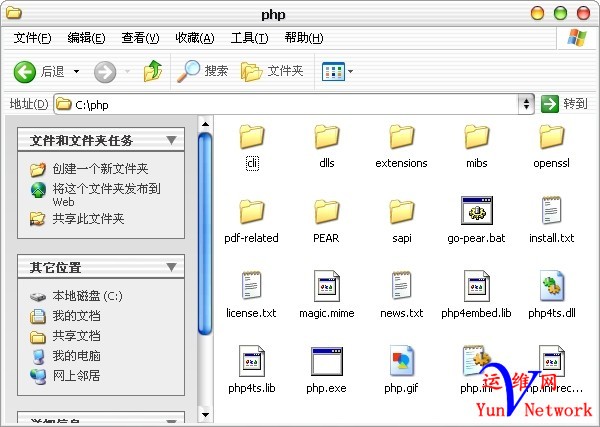This screenshot has height=427, width=600.
Task: Open the 收藏(A) menu
Action: pos(194,38)
